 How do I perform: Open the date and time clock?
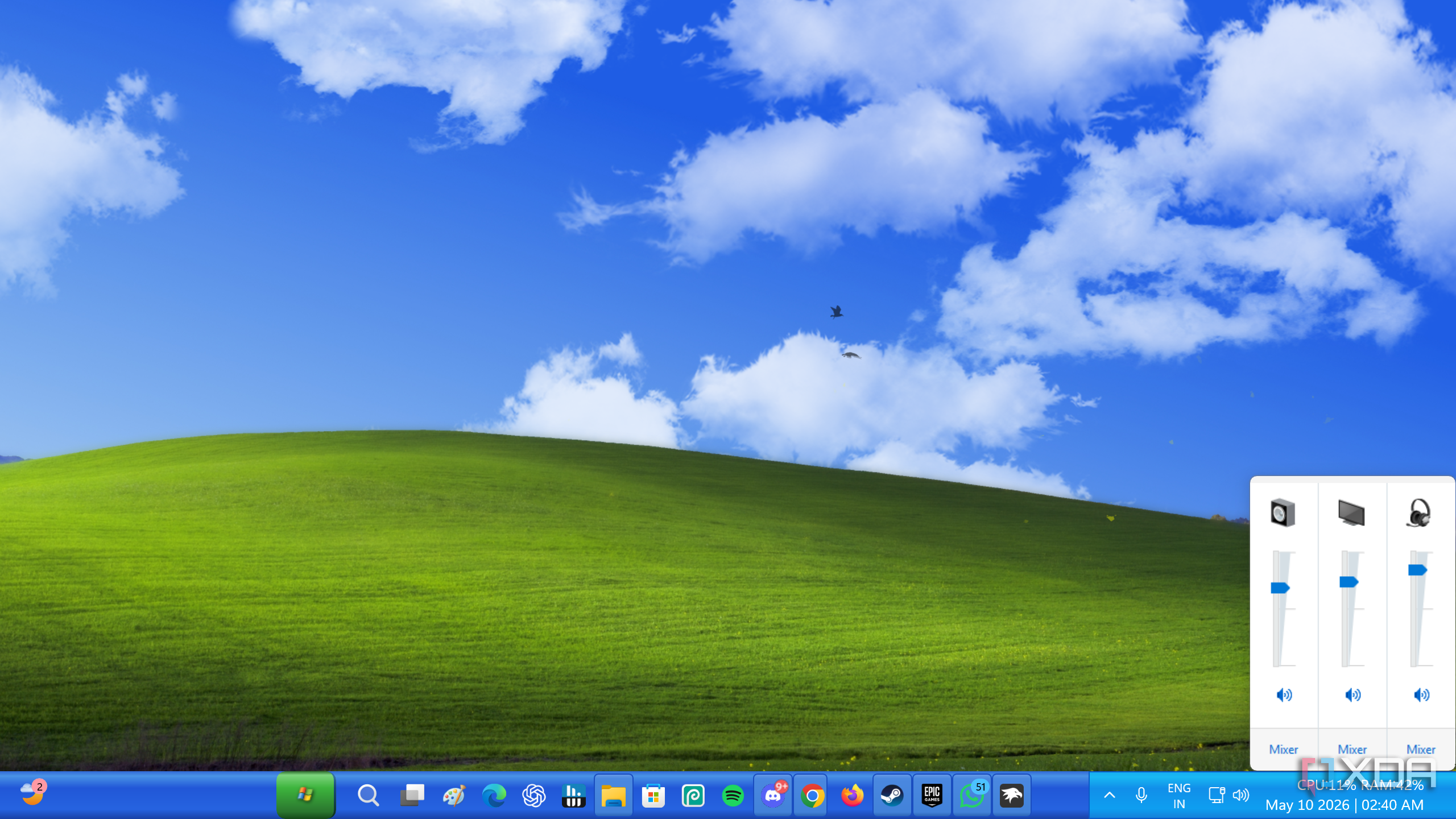click(x=1344, y=805)
